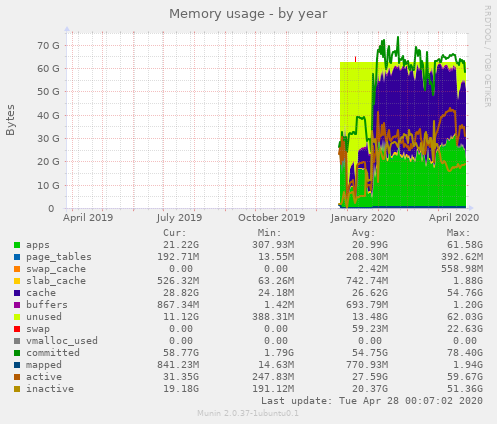Click the 'October 2019' x-axis label

271,218
